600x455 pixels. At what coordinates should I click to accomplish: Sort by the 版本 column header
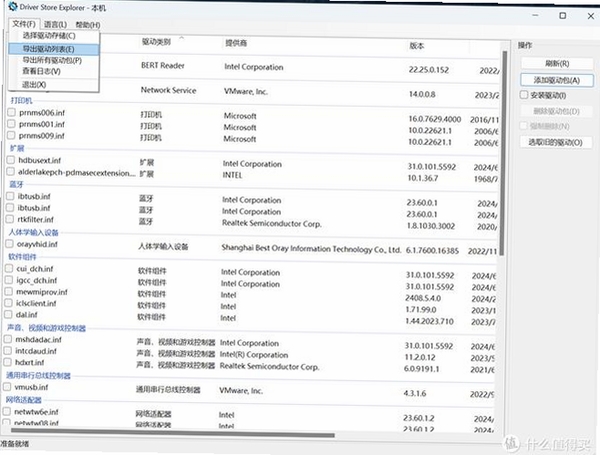pos(417,46)
